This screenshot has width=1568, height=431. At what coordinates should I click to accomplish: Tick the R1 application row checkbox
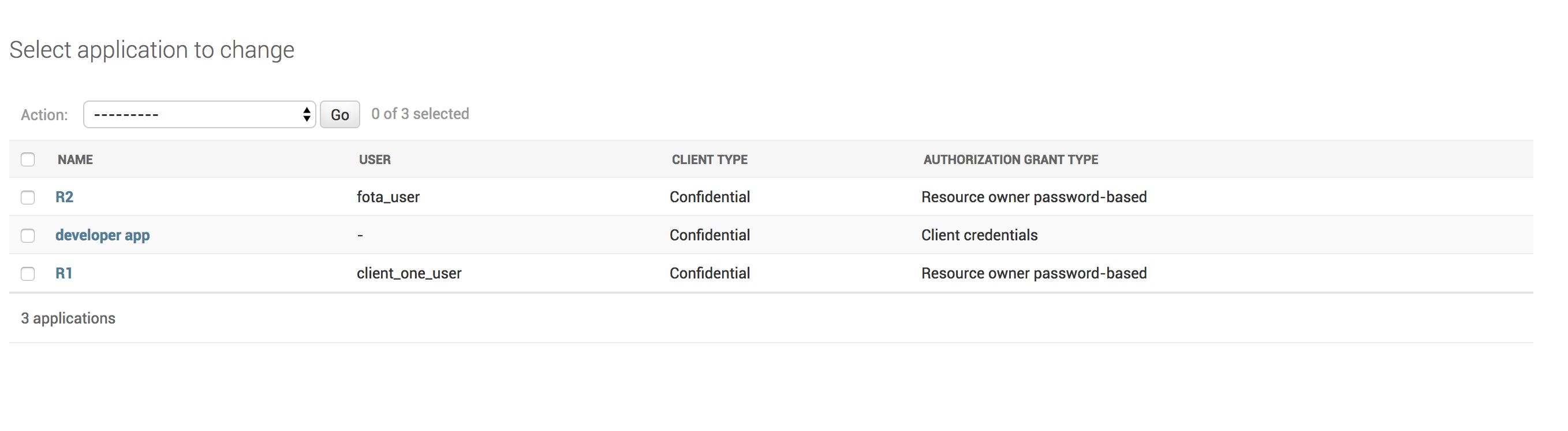27,274
